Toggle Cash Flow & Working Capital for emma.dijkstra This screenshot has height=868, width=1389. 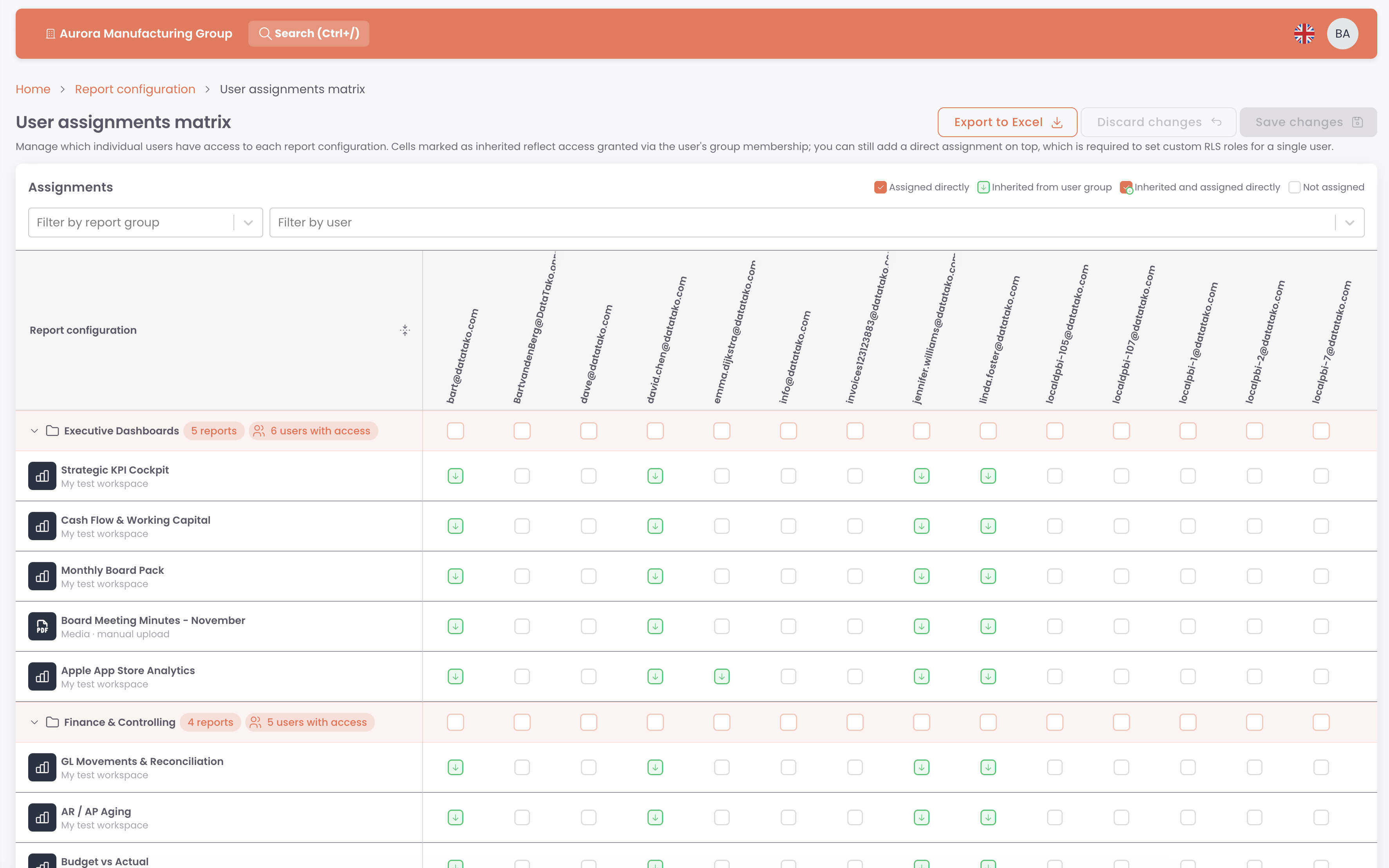tap(722, 526)
